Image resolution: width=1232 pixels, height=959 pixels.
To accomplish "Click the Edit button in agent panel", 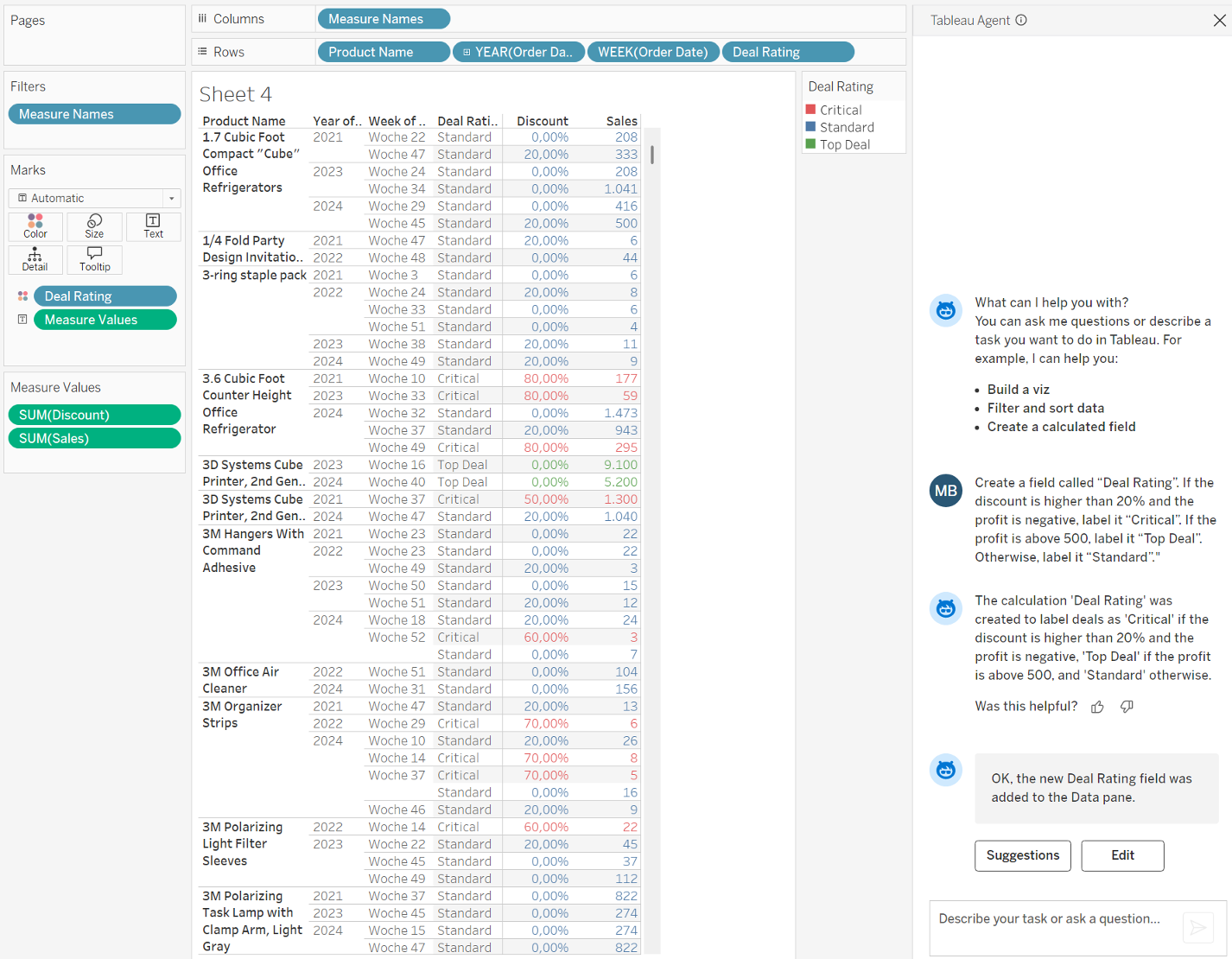I will [1122, 855].
